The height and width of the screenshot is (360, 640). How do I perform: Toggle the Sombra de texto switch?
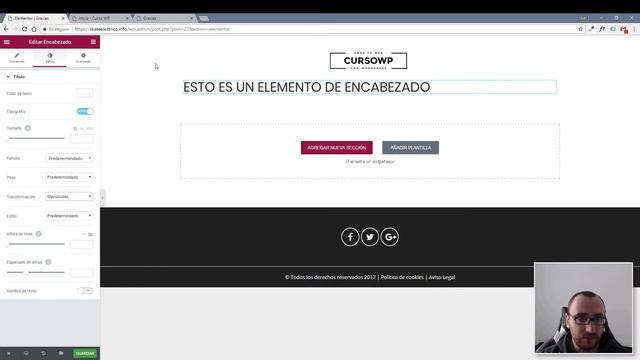coord(85,290)
